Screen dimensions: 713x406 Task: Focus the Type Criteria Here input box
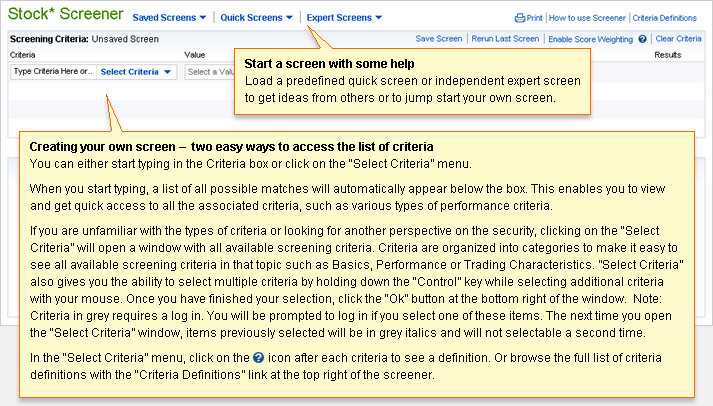52,72
